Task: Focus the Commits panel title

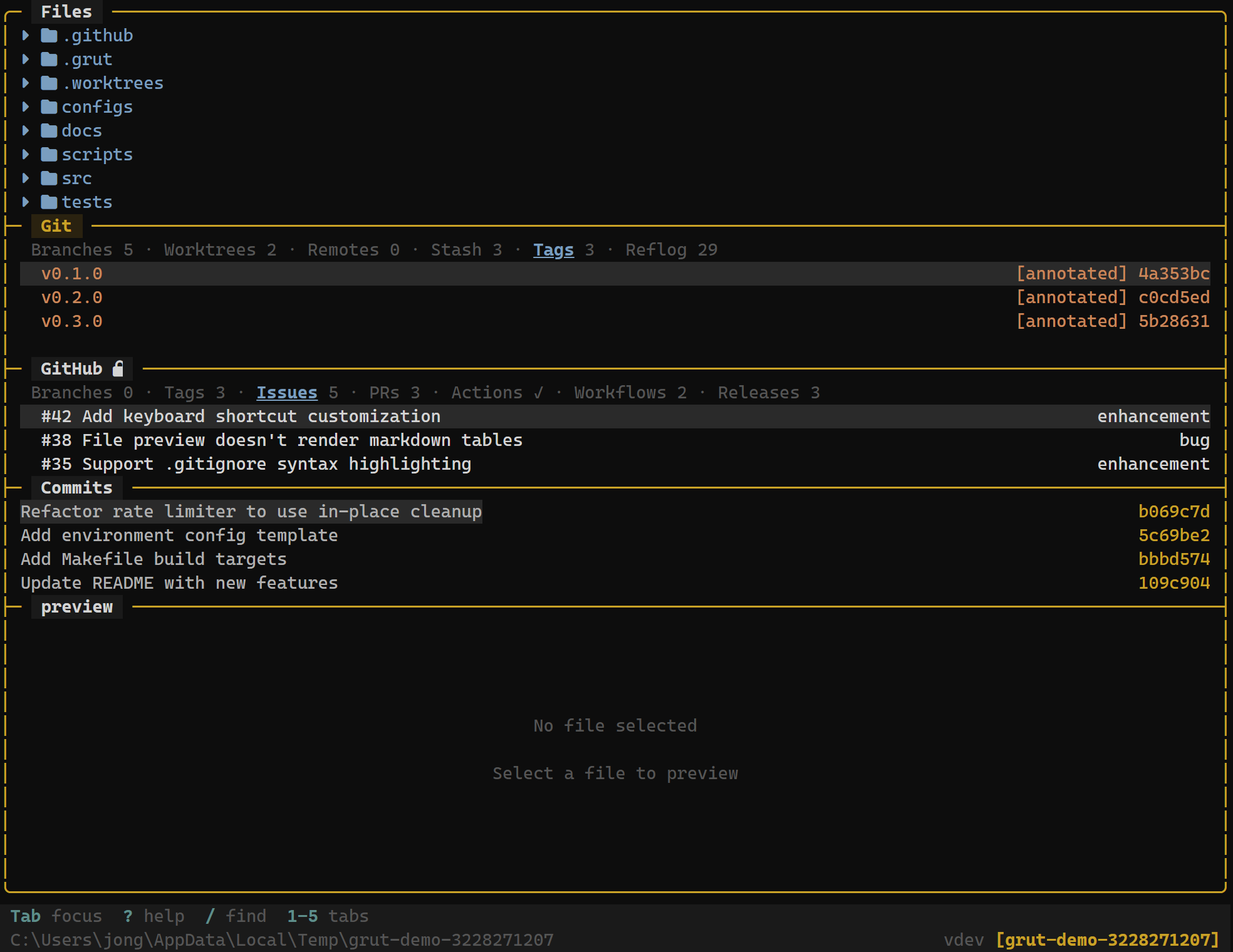Action: pos(76,488)
